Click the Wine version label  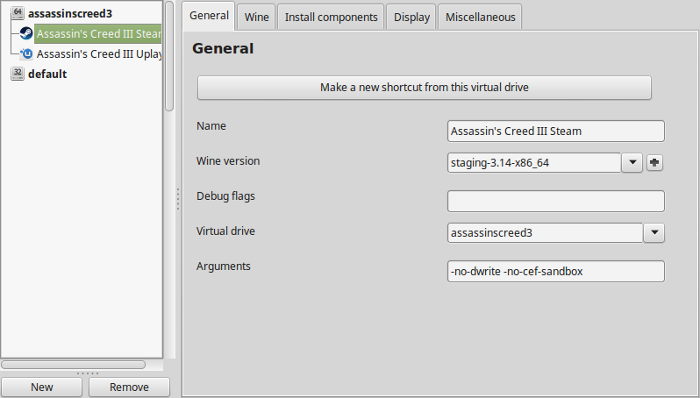(228, 161)
